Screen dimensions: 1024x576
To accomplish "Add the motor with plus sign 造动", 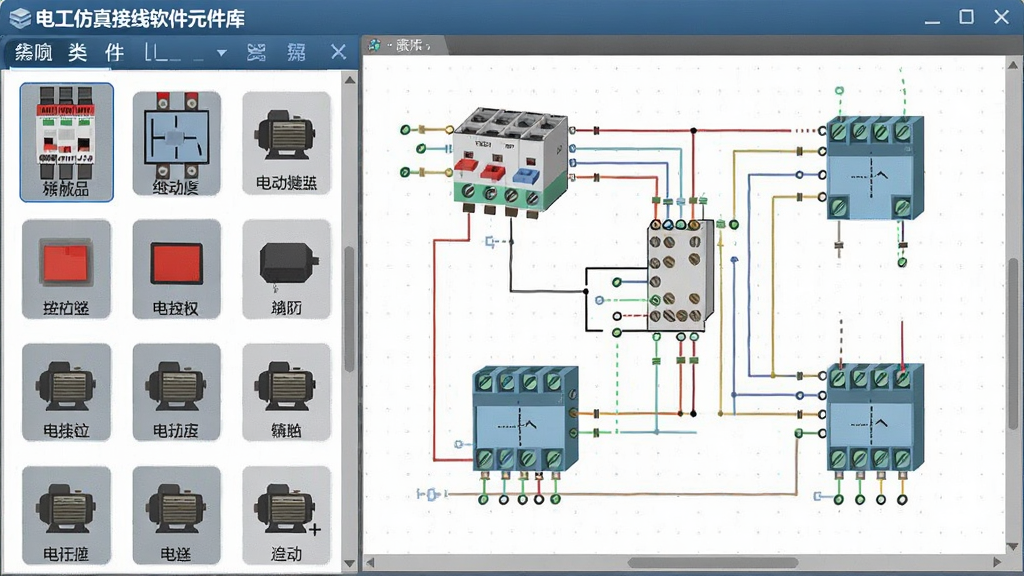I will tap(287, 515).
